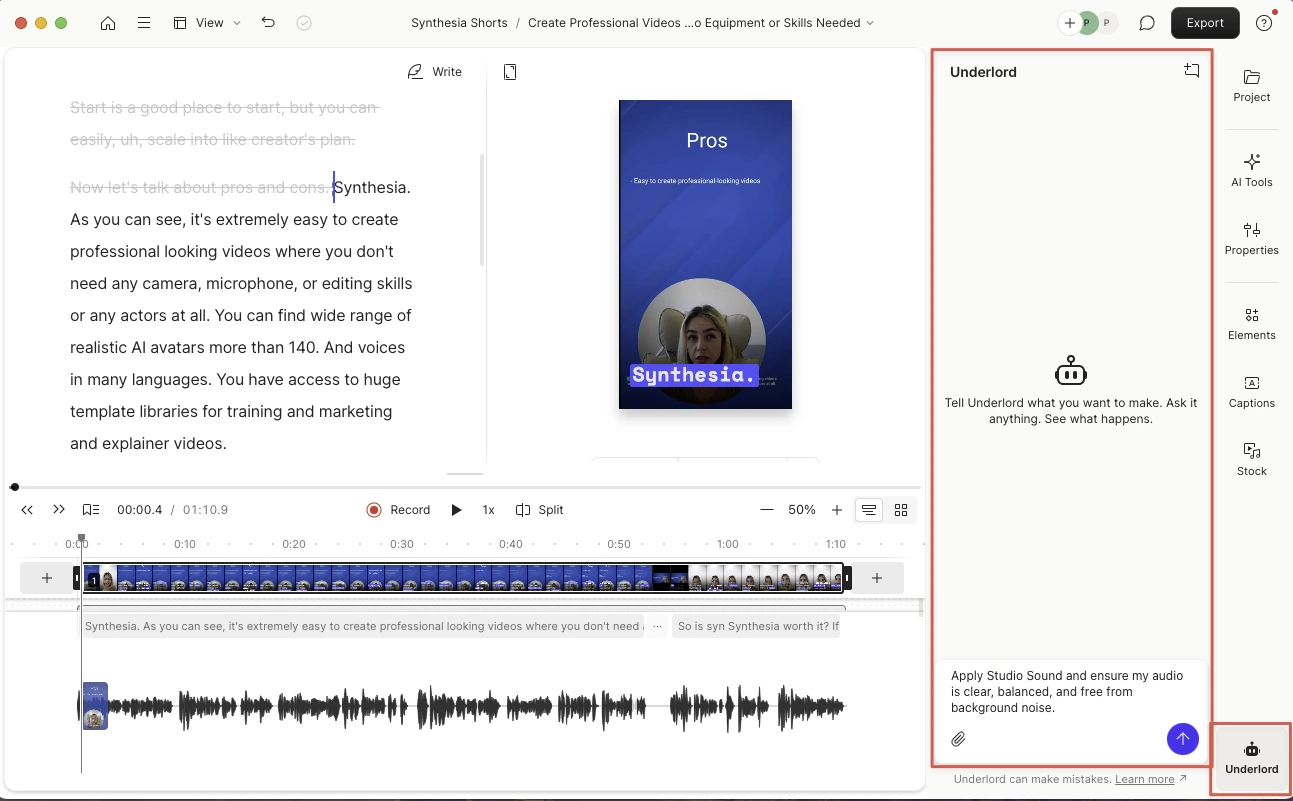Zoom in the timeline

pos(837,510)
